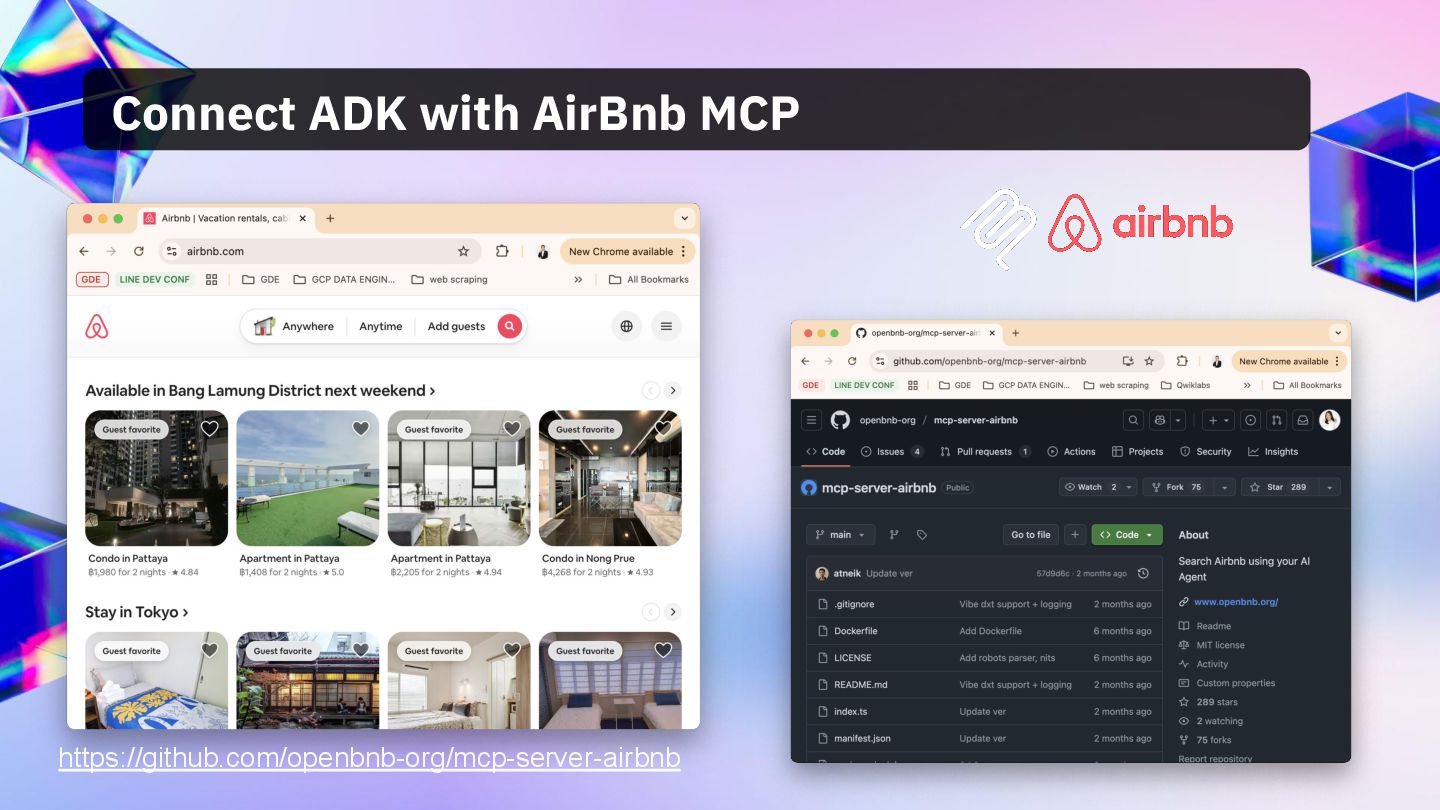Open the apps grid bookmark in Airbnb window
1440x810 pixels.
coord(211,280)
